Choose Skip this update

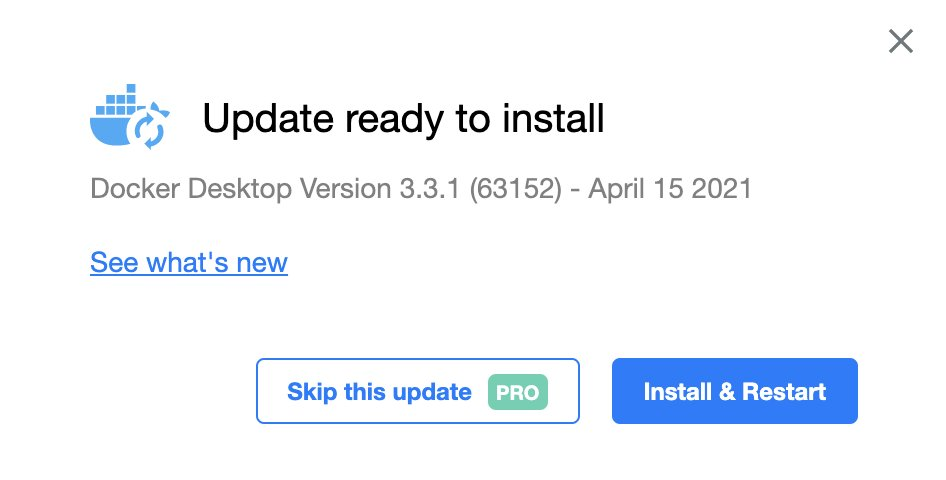coord(379,391)
